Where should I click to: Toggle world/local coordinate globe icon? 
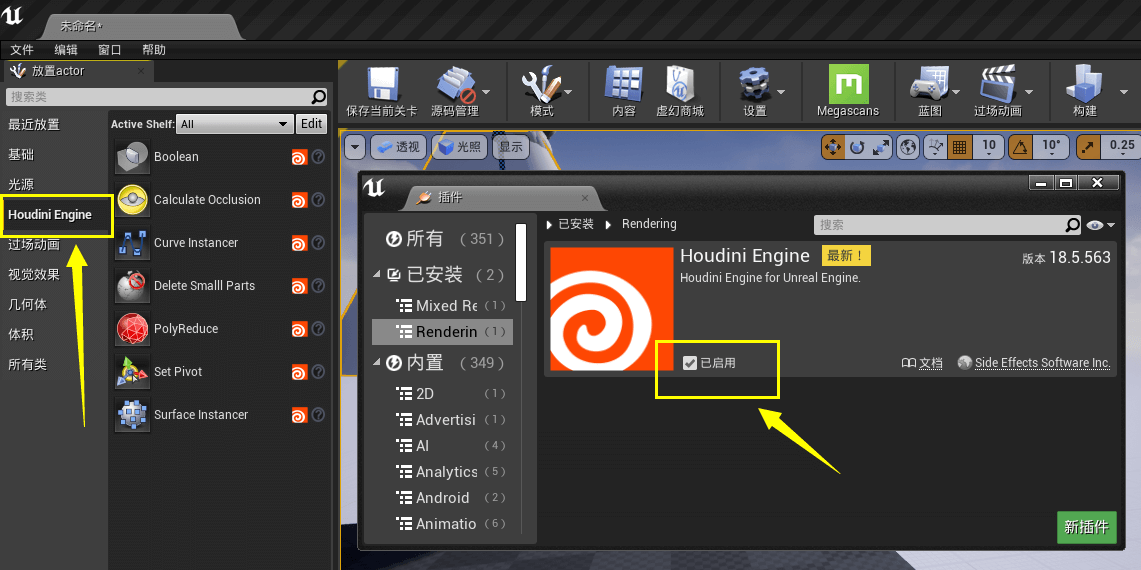[908, 146]
